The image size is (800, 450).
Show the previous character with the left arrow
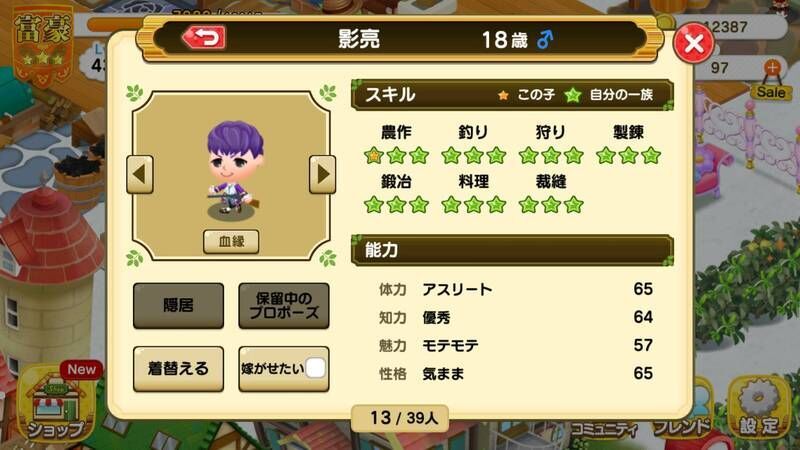click(140, 174)
